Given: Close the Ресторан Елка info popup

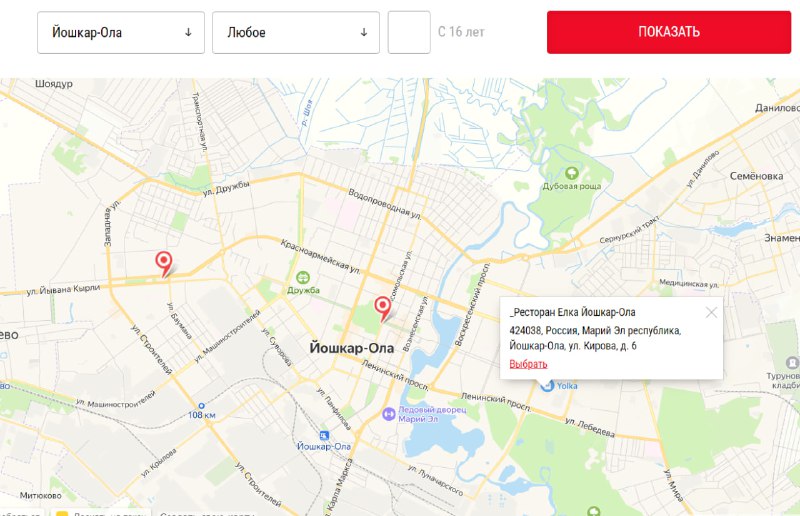Looking at the screenshot, I should (711, 312).
